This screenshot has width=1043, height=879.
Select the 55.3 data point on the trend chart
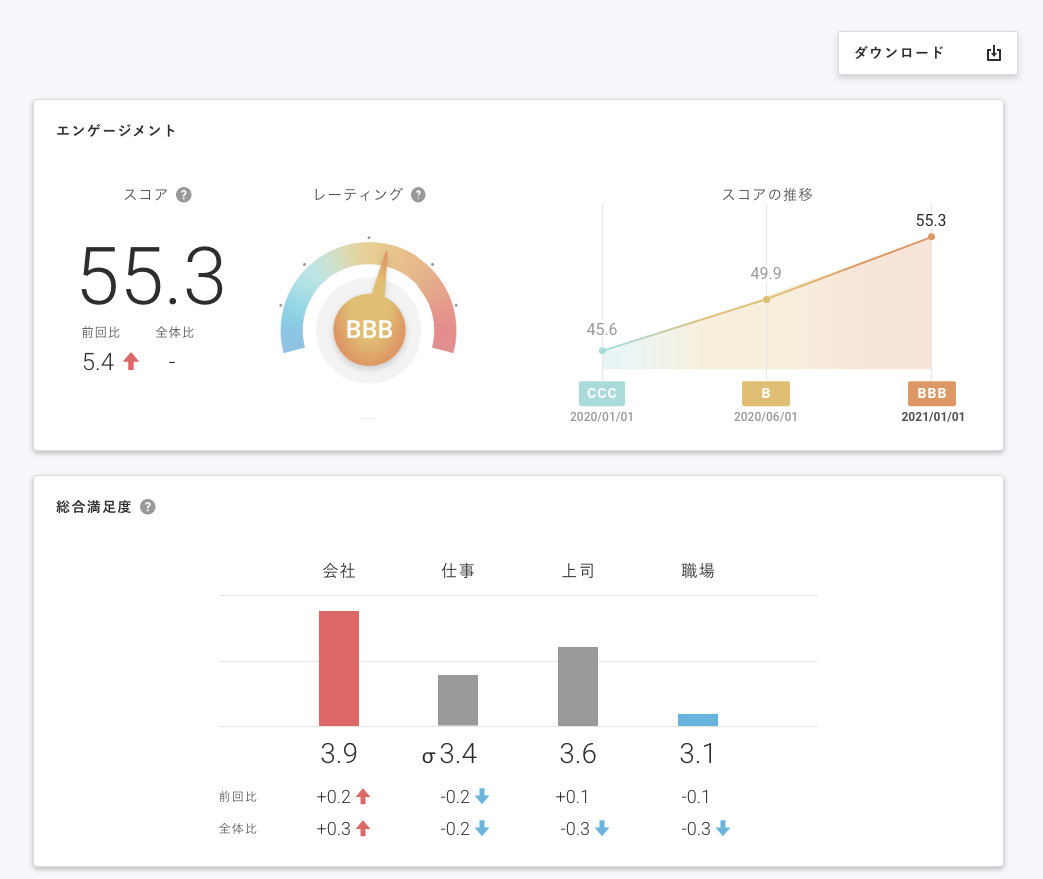click(931, 237)
